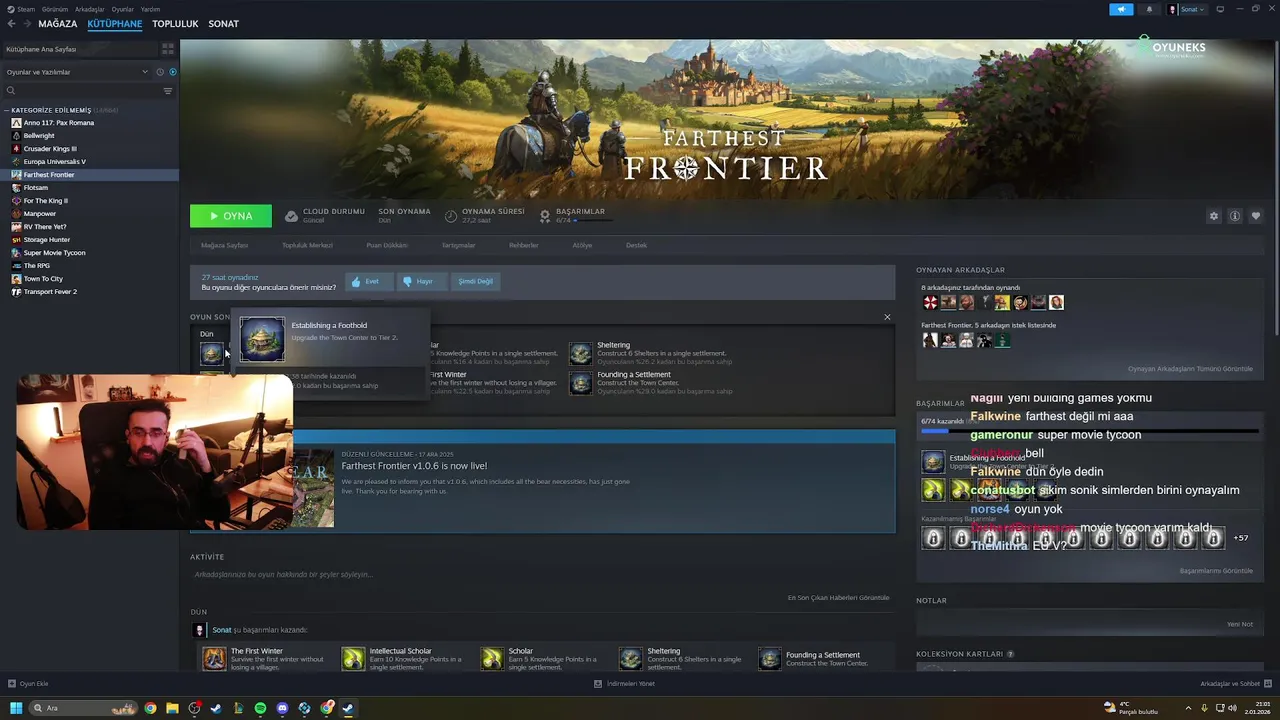Click the Şimdi Değil button
The height and width of the screenshot is (720, 1280).
476,282
